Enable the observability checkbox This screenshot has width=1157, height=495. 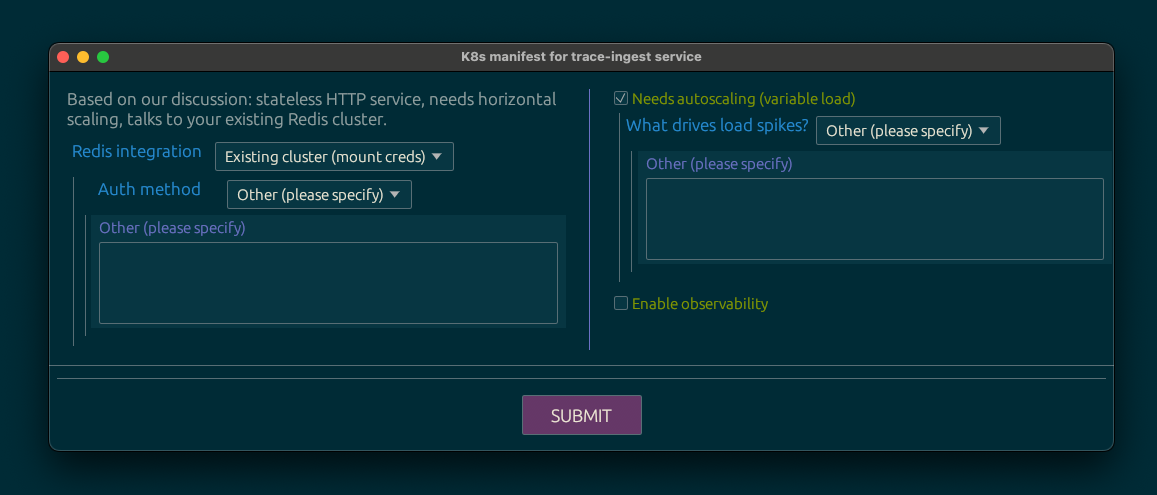(621, 303)
